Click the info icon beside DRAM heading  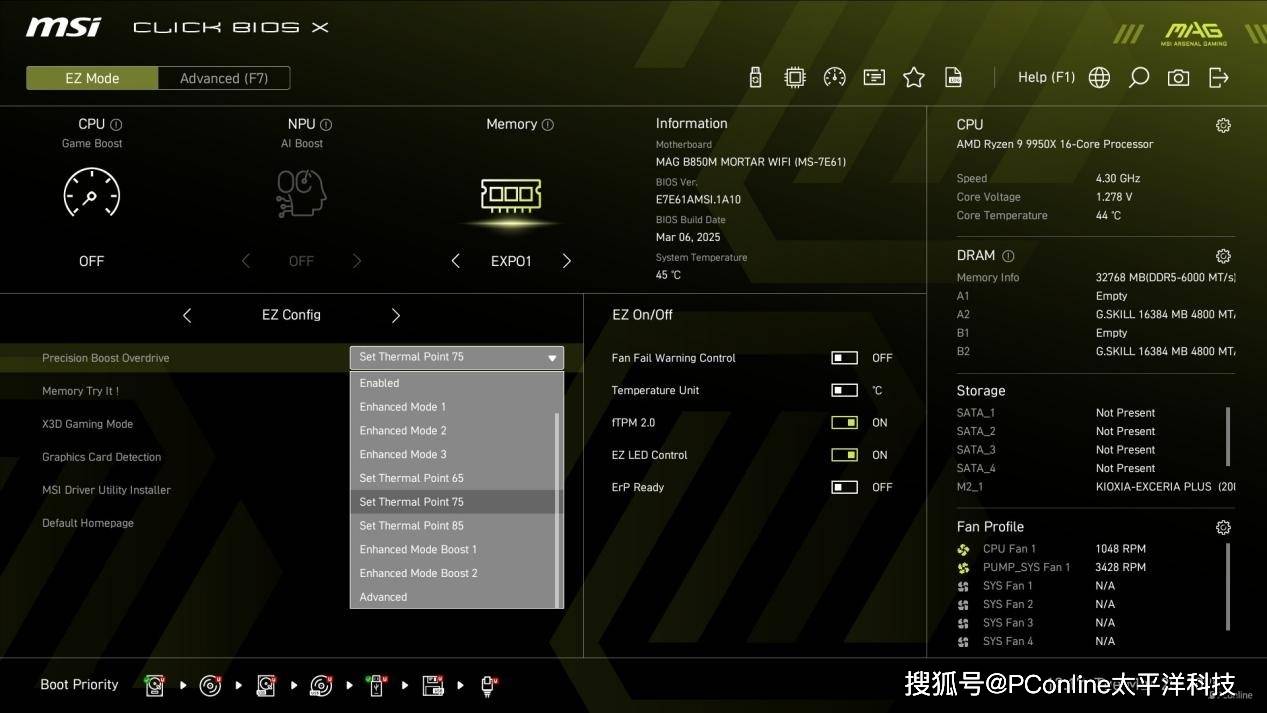1008,256
